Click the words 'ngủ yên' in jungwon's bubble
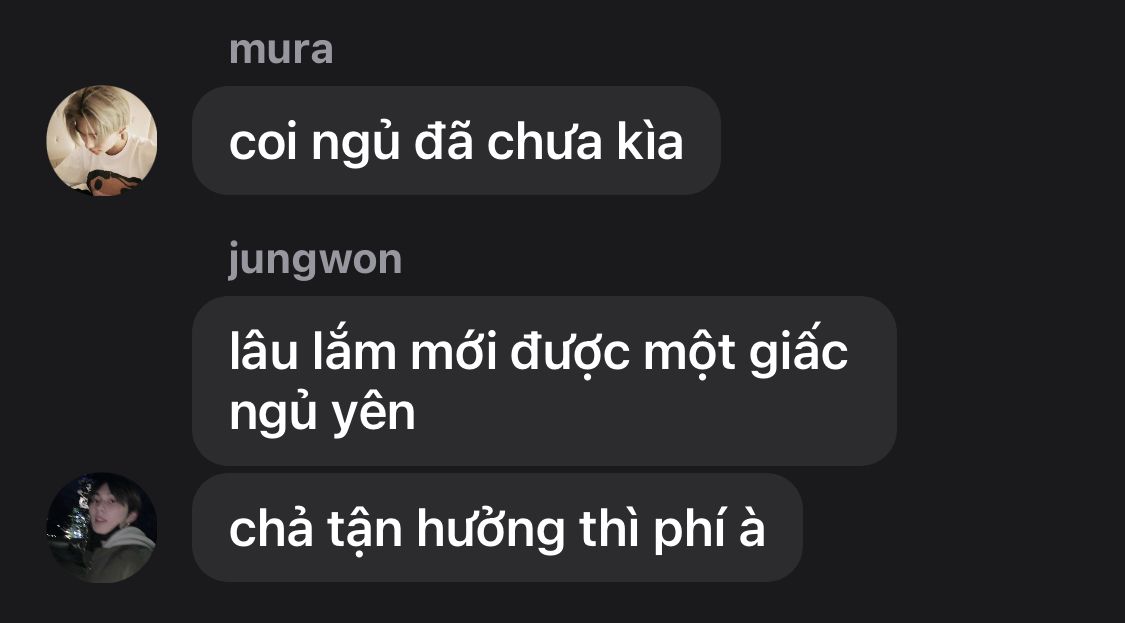1125x623 pixels. pos(323,412)
